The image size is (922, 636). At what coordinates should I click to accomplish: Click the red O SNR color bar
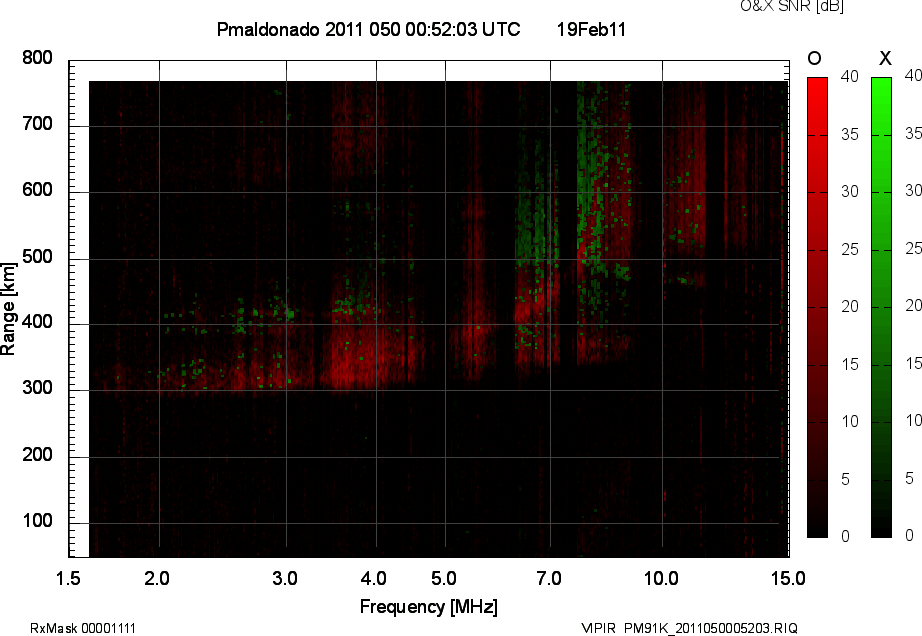(x=817, y=307)
